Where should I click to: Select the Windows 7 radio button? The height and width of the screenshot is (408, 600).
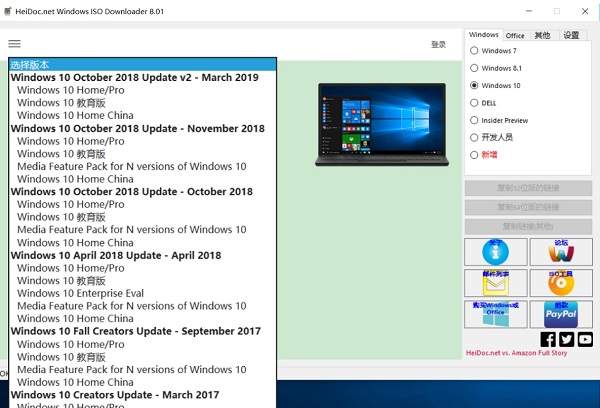tap(474, 51)
